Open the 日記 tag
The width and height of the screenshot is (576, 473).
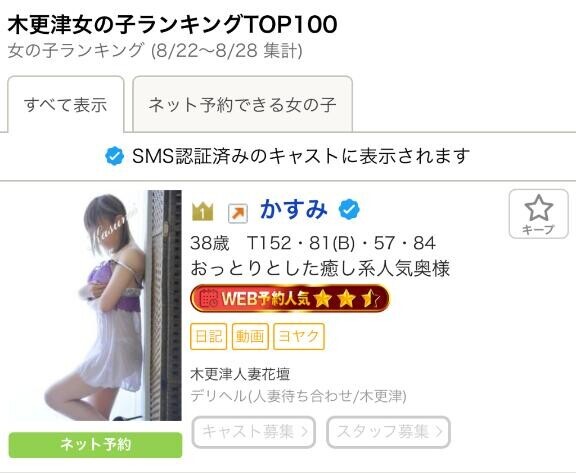click(208, 336)
